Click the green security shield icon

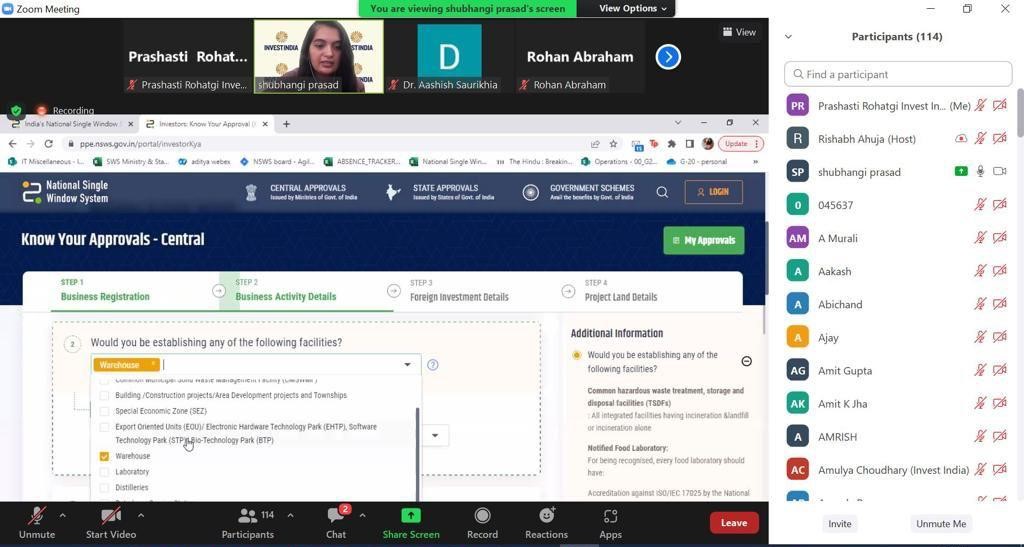16,111
